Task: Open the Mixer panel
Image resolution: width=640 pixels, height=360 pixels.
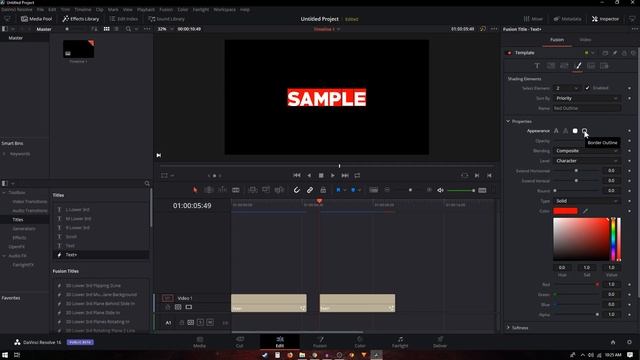Action: [x=533, y=19]
